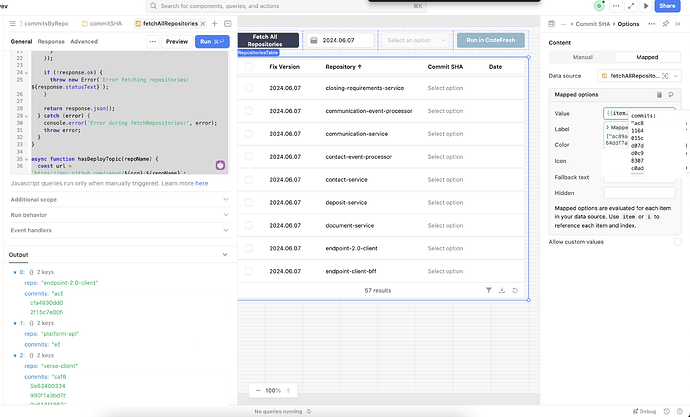Click the play preview app icon
Image resolution: width=690 pixels, height=417 pixels.
pos(646,6)
